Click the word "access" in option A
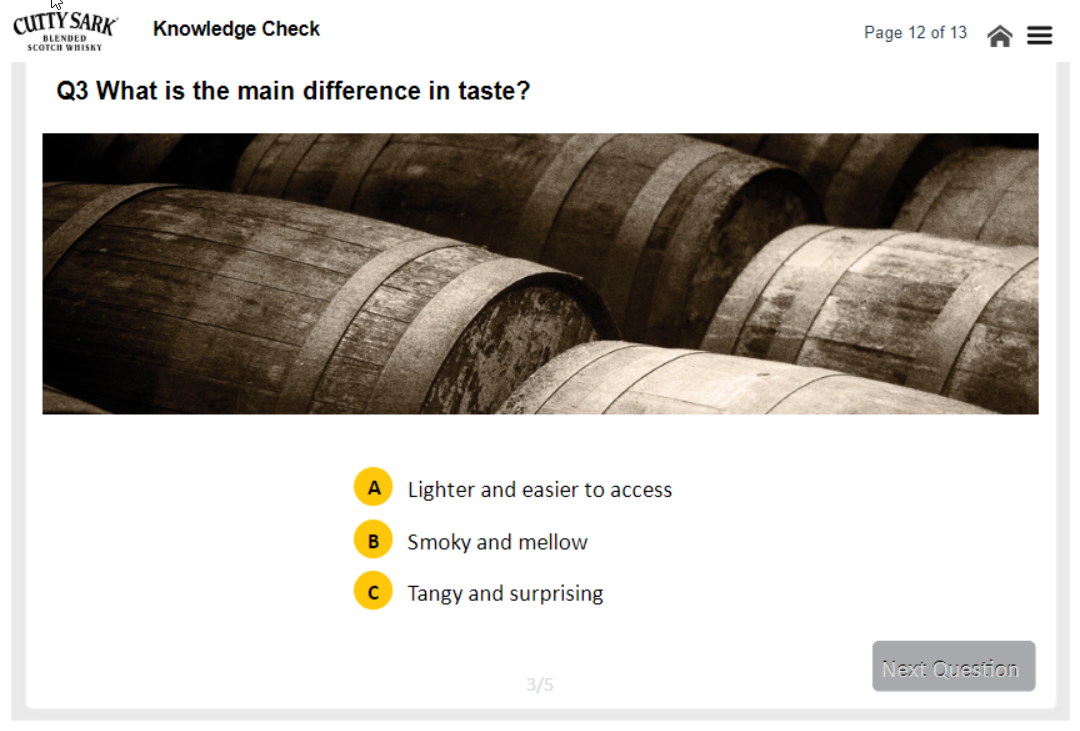 click(x=641, y=490)
